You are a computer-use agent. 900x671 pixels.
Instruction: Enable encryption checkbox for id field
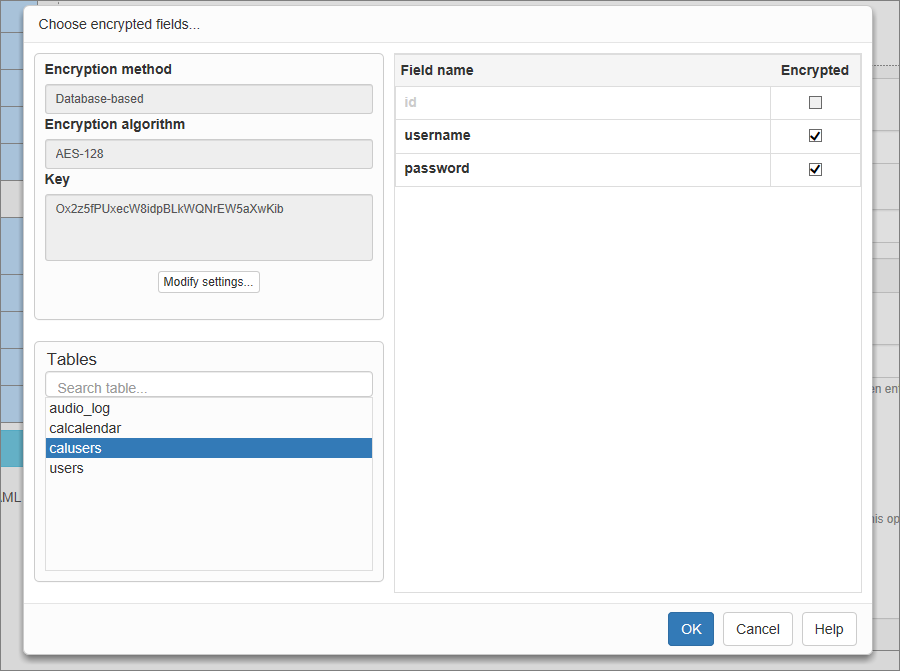tap(815, 103)
